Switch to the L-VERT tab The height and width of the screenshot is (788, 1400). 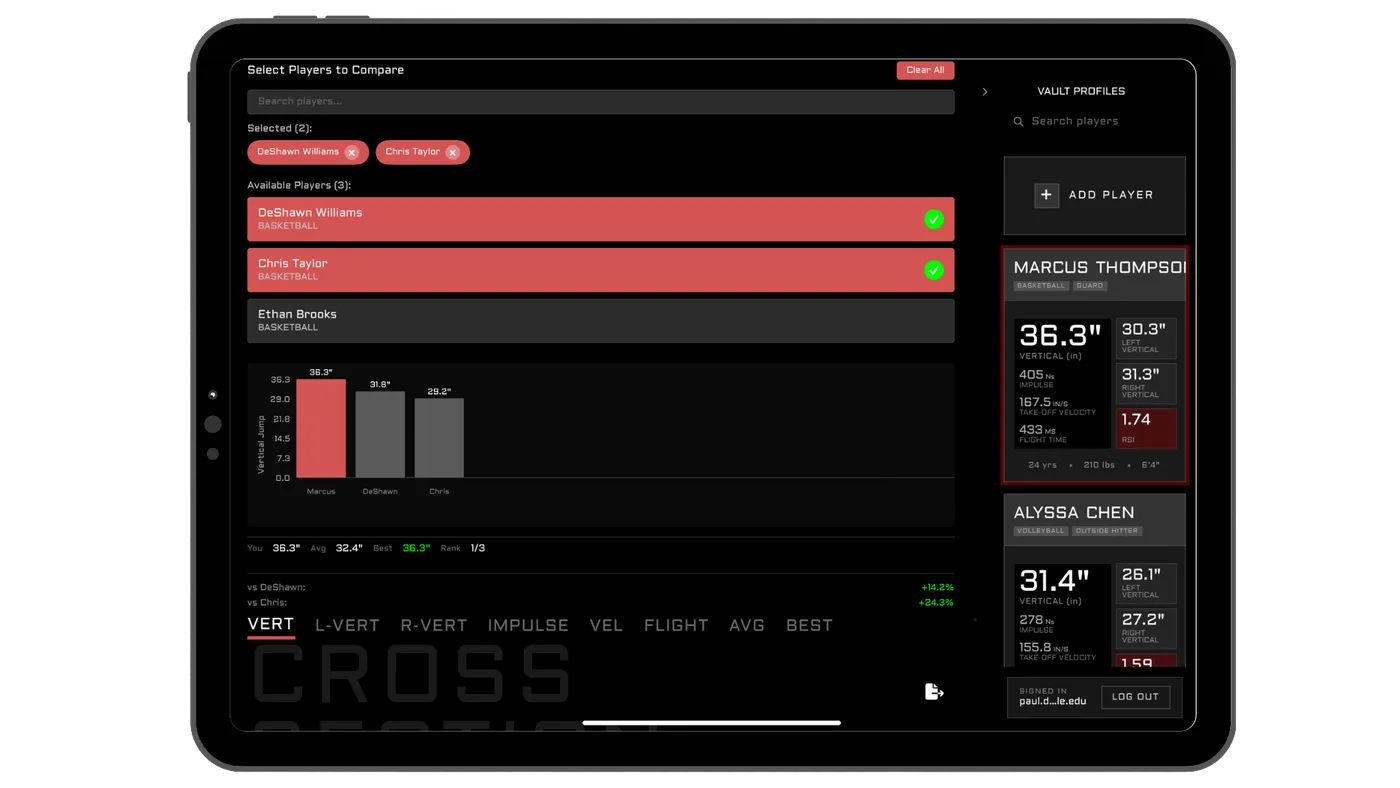pyautogui.click(x=347, y=625)
